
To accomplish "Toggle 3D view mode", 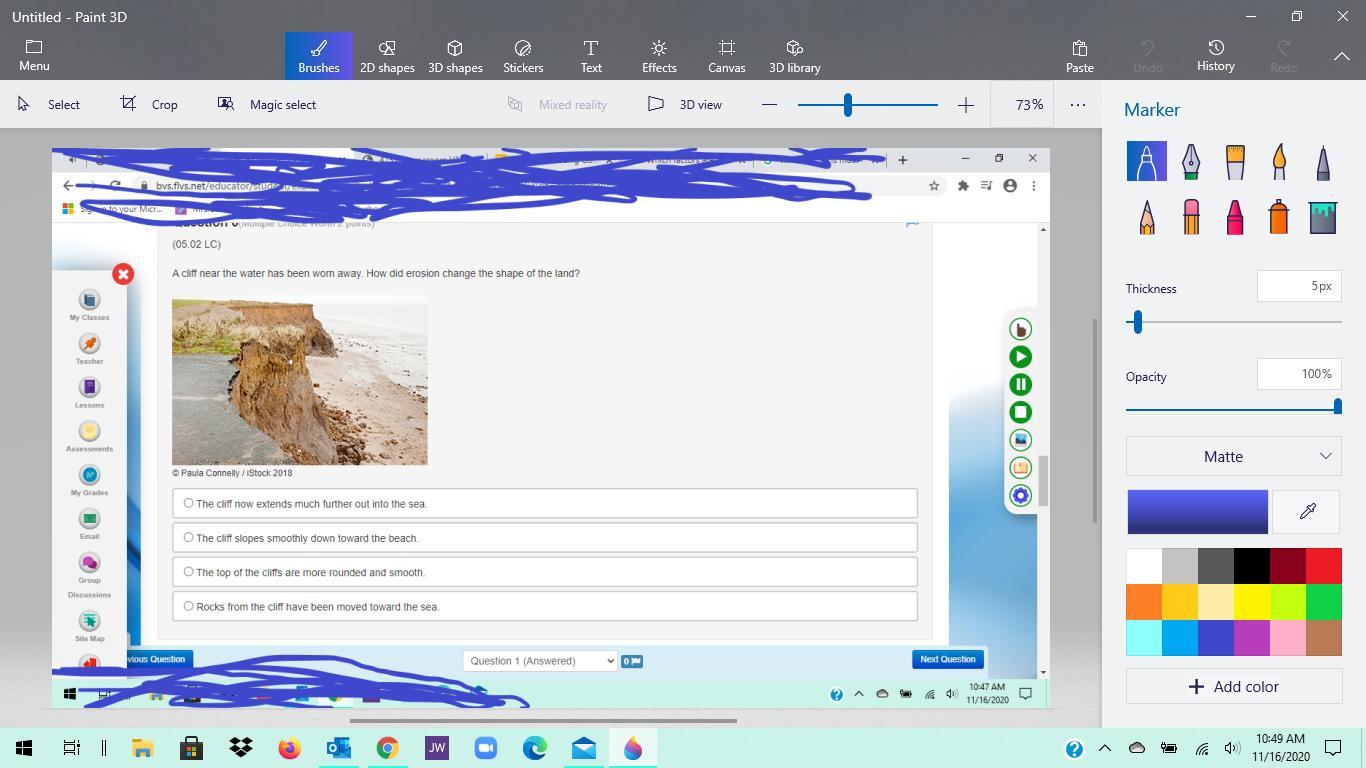I will pos(685,104).
